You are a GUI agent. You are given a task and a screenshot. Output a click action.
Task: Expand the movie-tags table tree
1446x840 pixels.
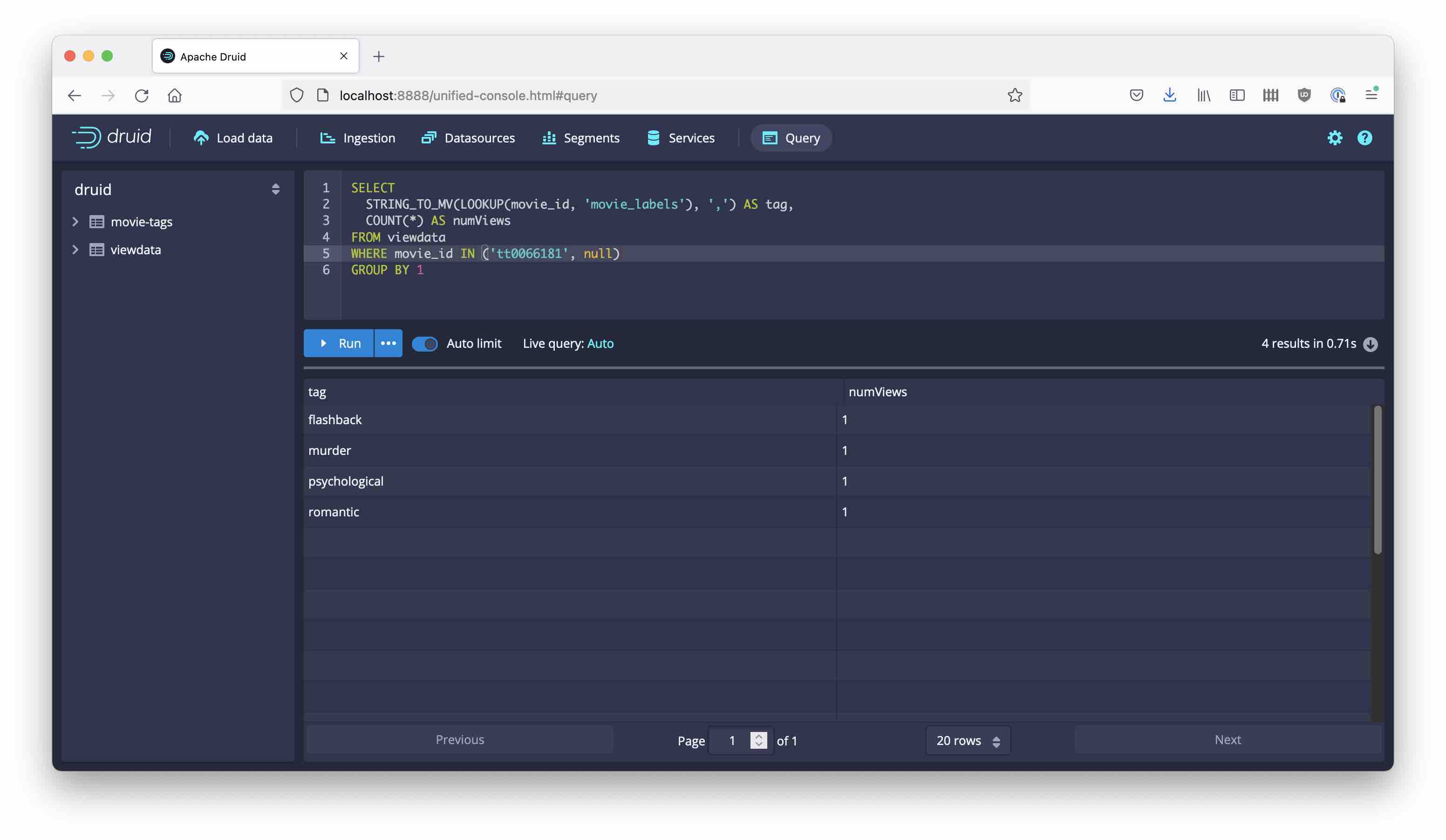point(75,222)
